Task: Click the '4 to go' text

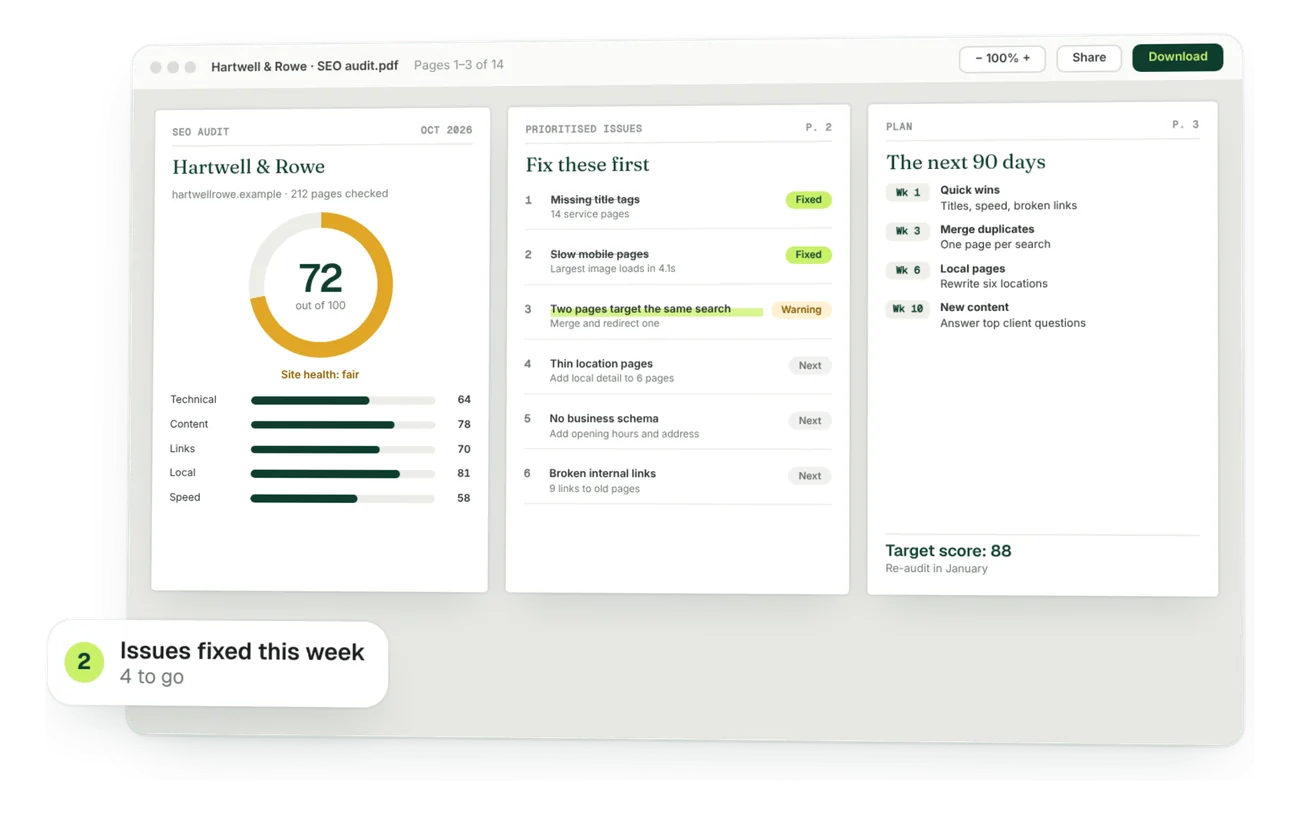Action: 152,677
